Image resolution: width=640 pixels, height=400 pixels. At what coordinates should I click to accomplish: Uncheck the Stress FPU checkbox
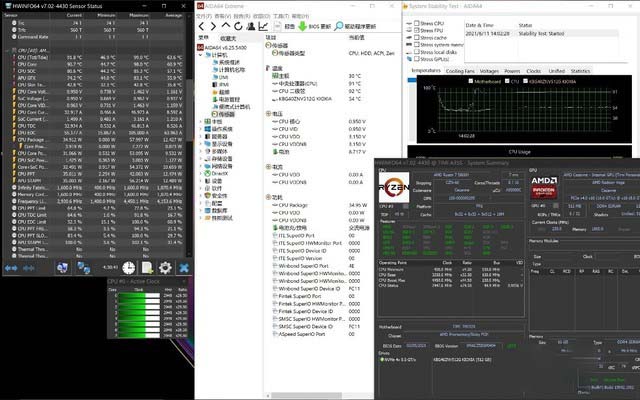pyautogui.click(x=416, y=30)
